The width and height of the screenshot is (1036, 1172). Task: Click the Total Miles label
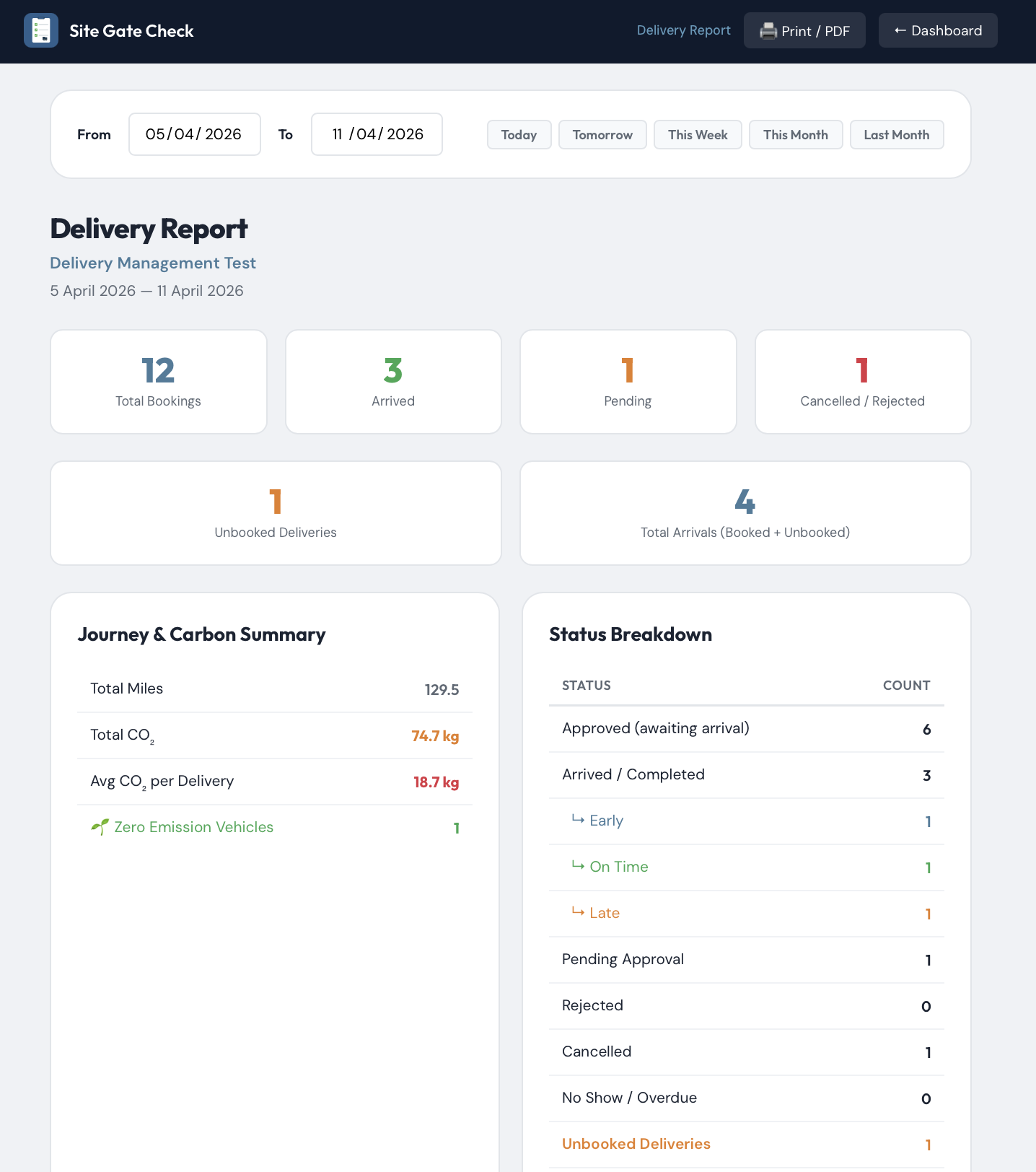click(x=126, y=688)
